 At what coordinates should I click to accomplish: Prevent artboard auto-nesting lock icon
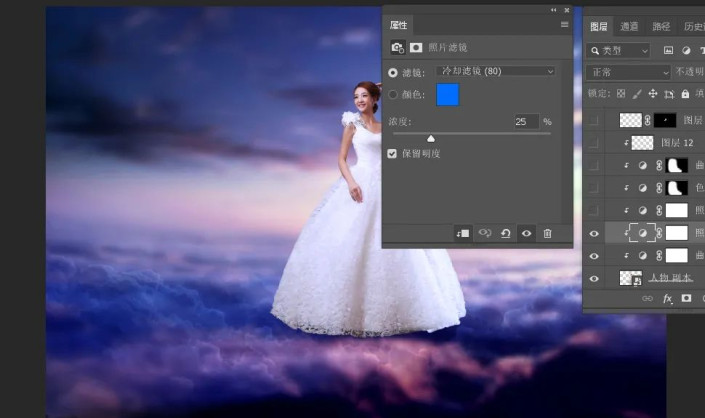click(669, 94)
